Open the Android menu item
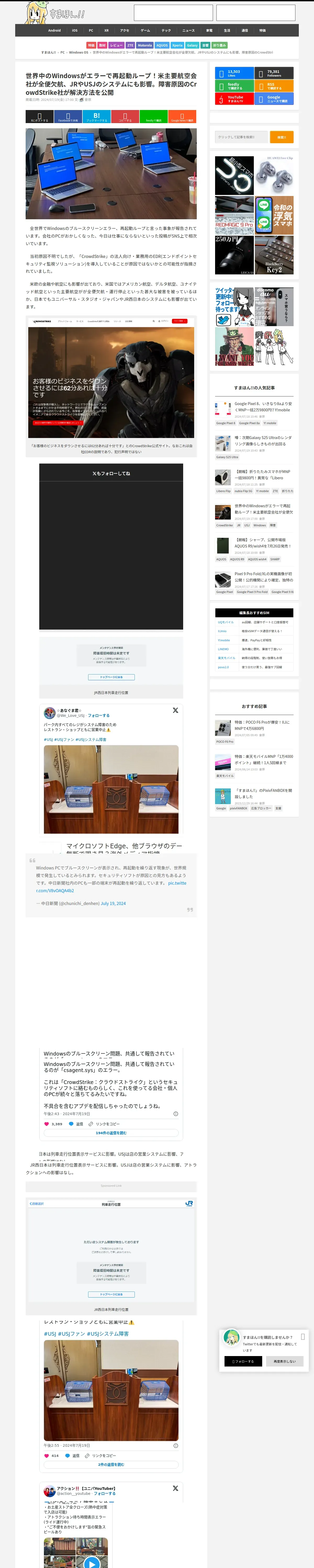Viewport: 314px width, 1568px height. click(54, 30)
